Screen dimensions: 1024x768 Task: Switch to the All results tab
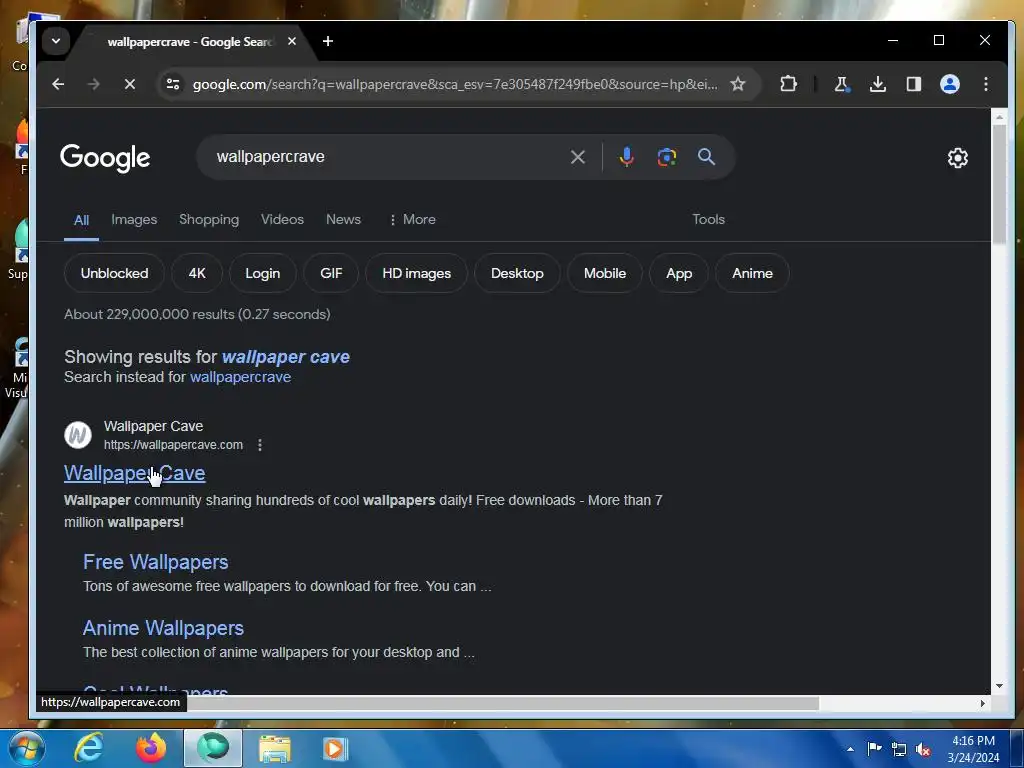coord(81,220)
